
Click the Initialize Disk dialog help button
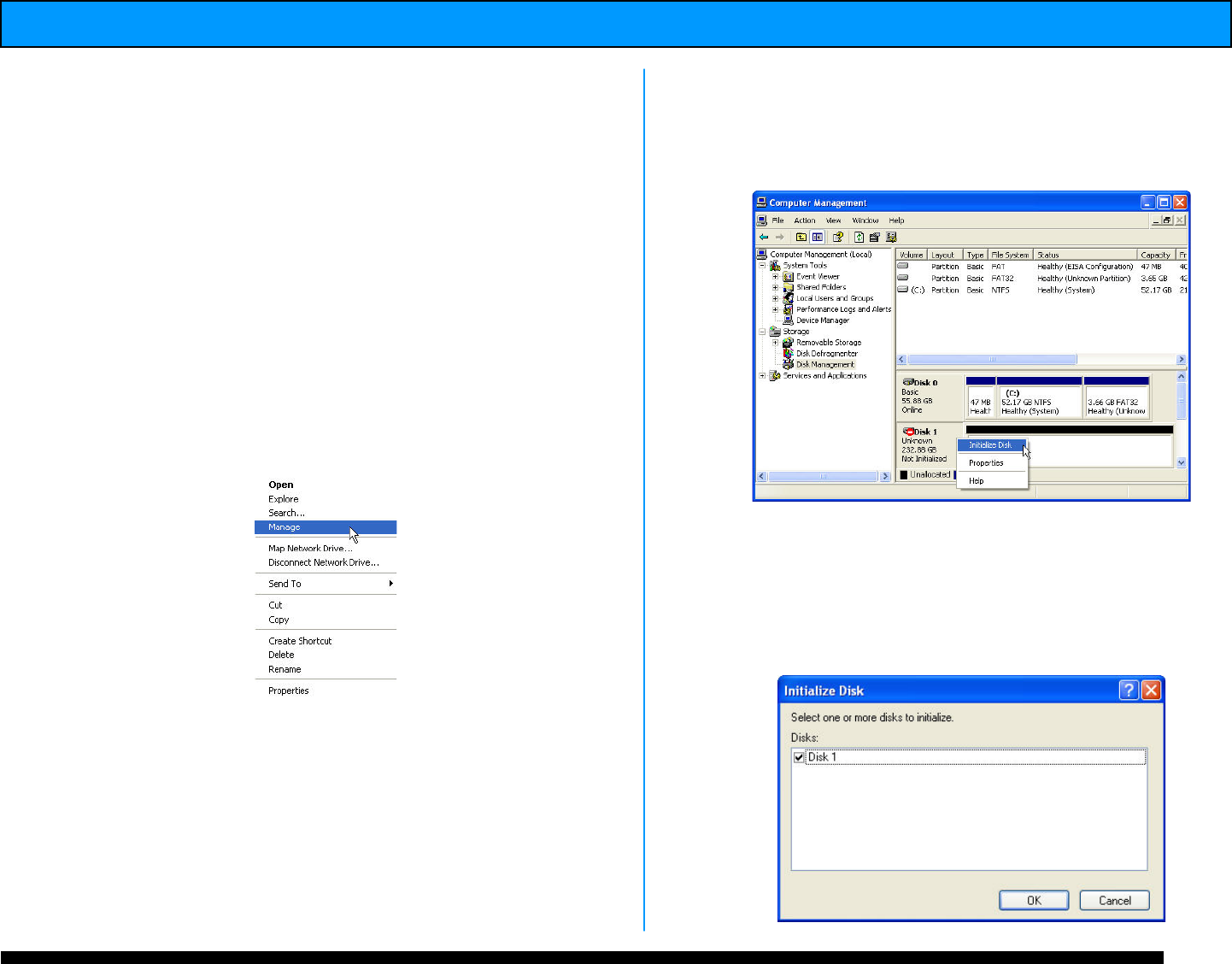(1129, 691)
